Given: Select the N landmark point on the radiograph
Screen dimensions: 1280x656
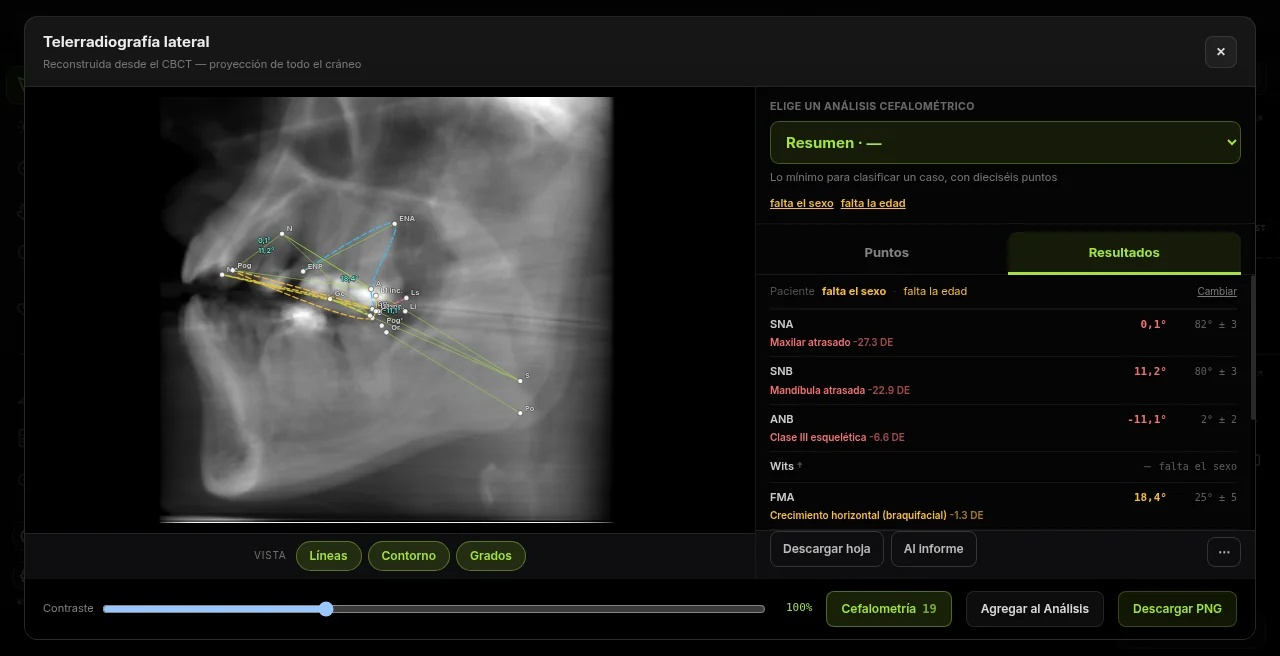Looking at the screenshot, I should [x=282, y=234].
